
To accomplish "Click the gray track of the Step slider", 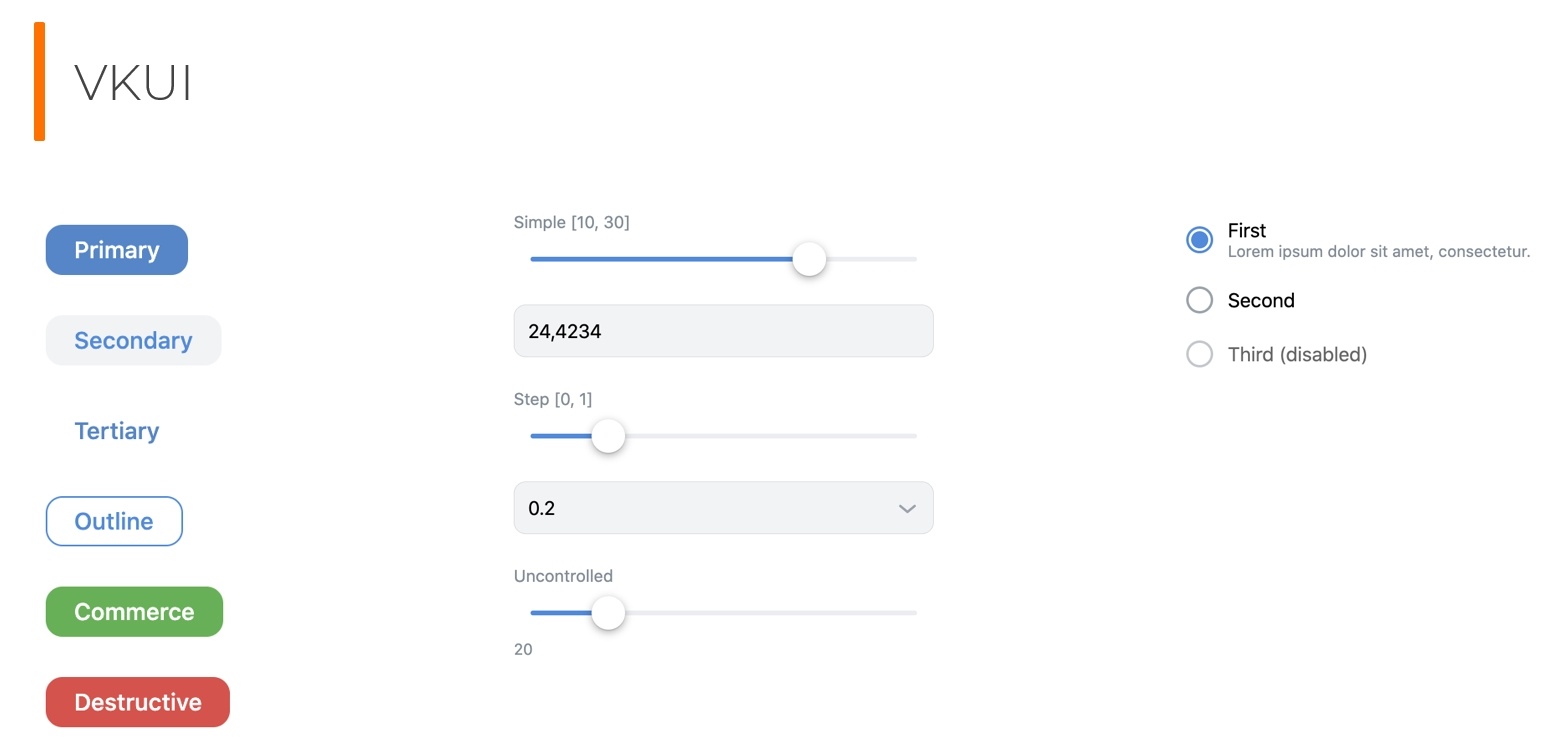I will 770,436.
